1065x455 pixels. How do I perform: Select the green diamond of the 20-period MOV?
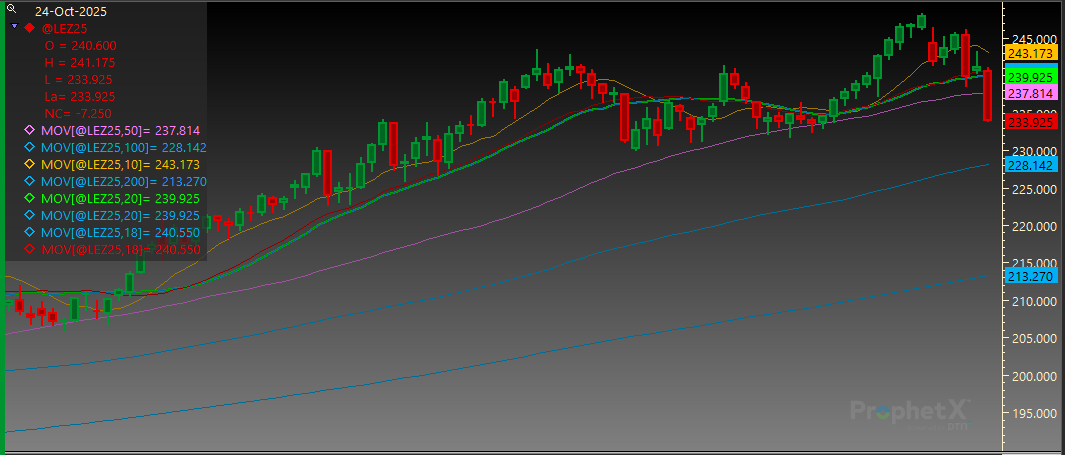tap(28, 199)
